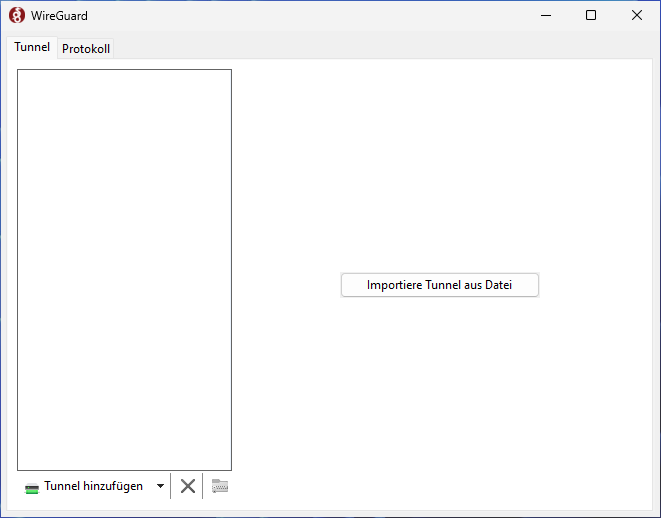Close the WireGuard window
The image size is (661, 518).
[x=637, y=16]
